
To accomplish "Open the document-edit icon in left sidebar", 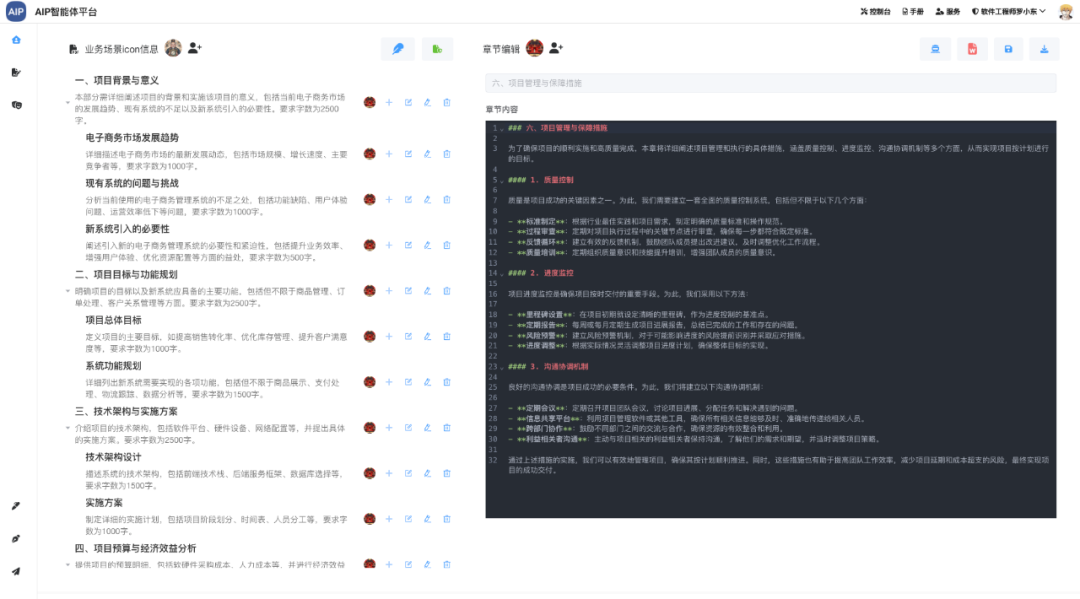I will pos(16,72).
